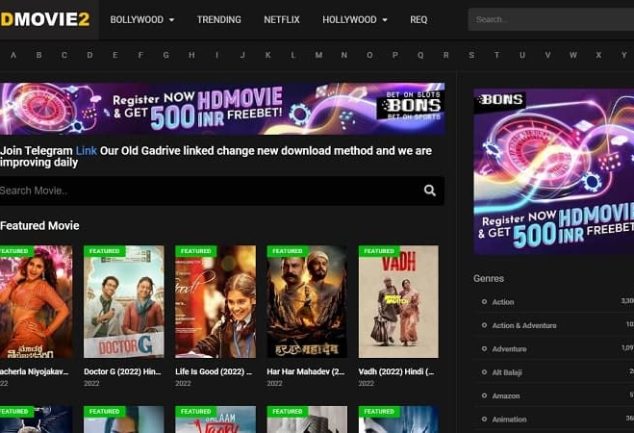
Task: Filter movies by letter O
Action: (370, 55)
